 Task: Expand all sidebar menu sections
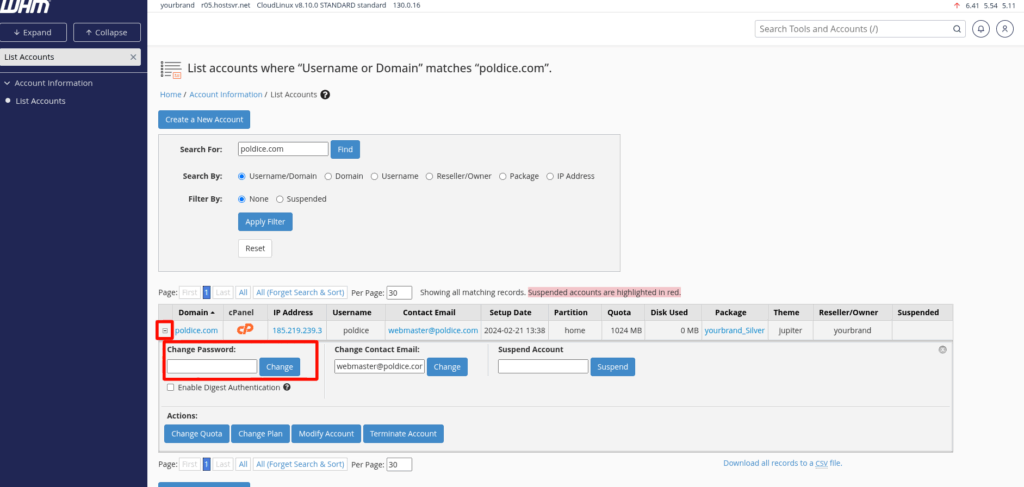click(x=32, y=32)
